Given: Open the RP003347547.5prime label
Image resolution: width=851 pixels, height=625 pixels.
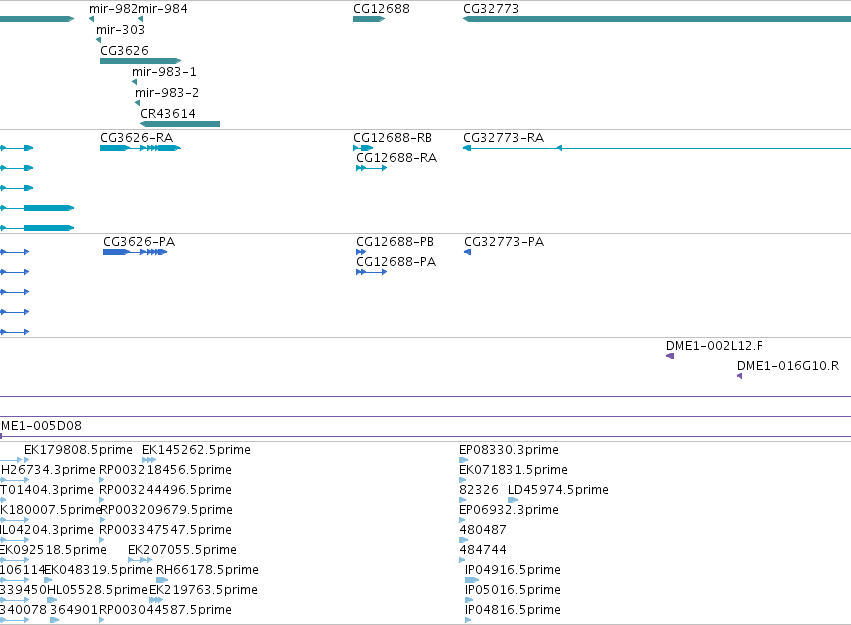Looking at the screenshot, I should coord(166,530).
